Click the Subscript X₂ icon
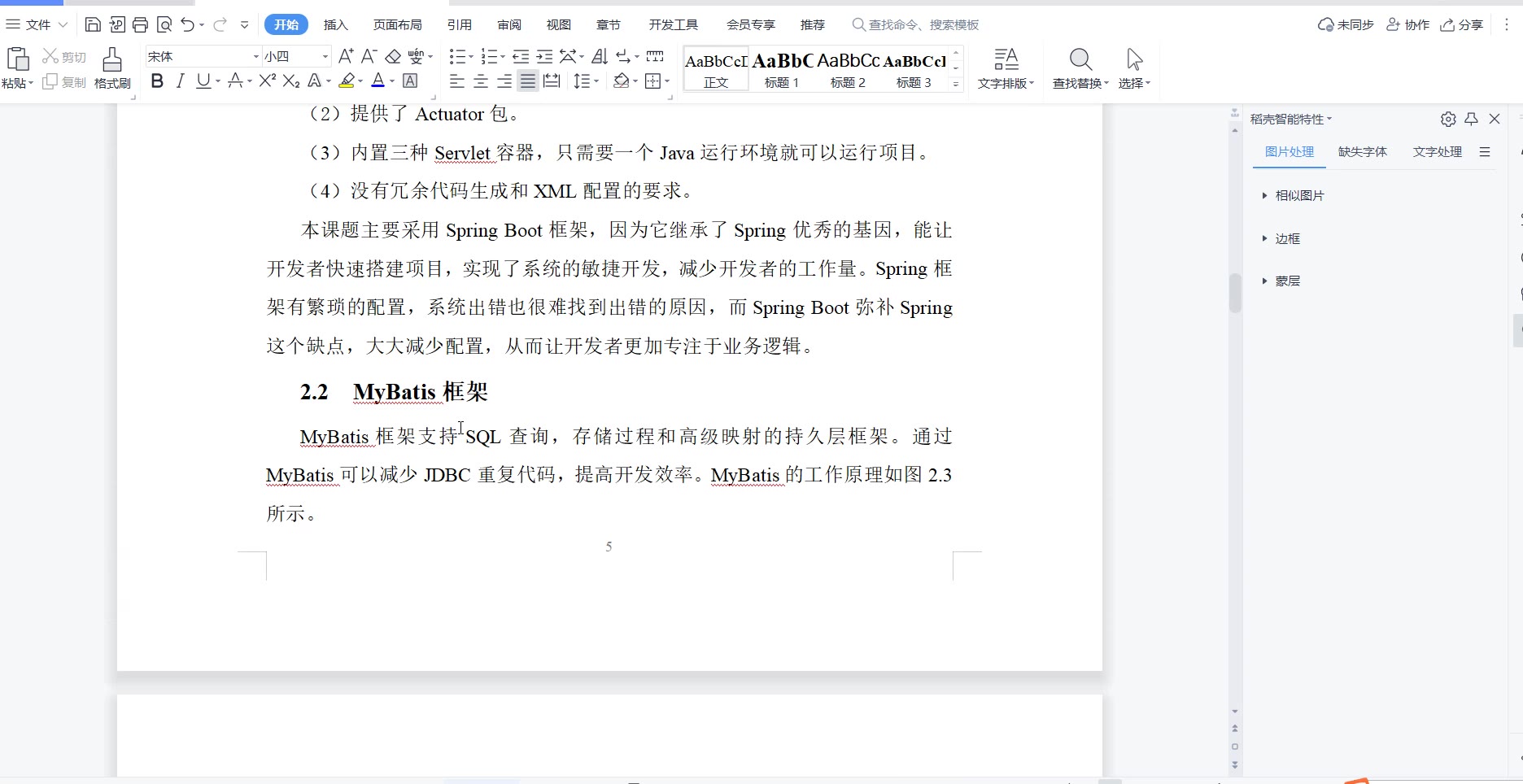Screen dimensions: 1523x784 (291, 81)
